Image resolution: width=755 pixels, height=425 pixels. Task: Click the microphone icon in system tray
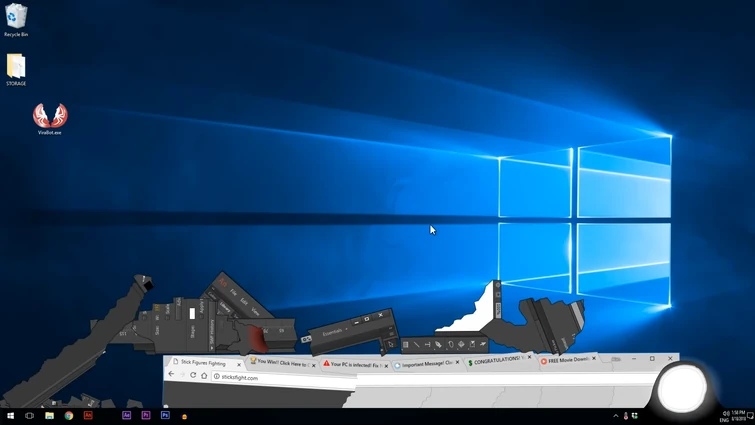(625, 416)
